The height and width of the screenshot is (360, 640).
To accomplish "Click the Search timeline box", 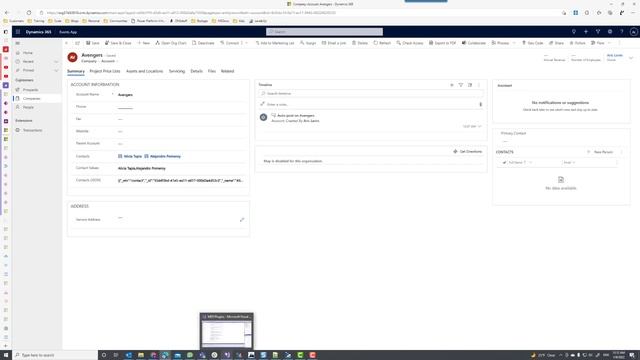I will (x=371, y=93).
